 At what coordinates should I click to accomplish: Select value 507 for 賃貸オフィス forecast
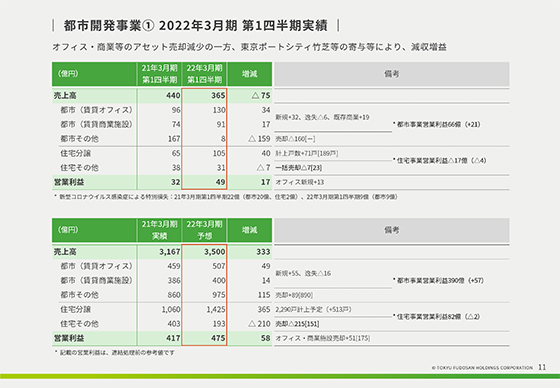pos(219,266)
